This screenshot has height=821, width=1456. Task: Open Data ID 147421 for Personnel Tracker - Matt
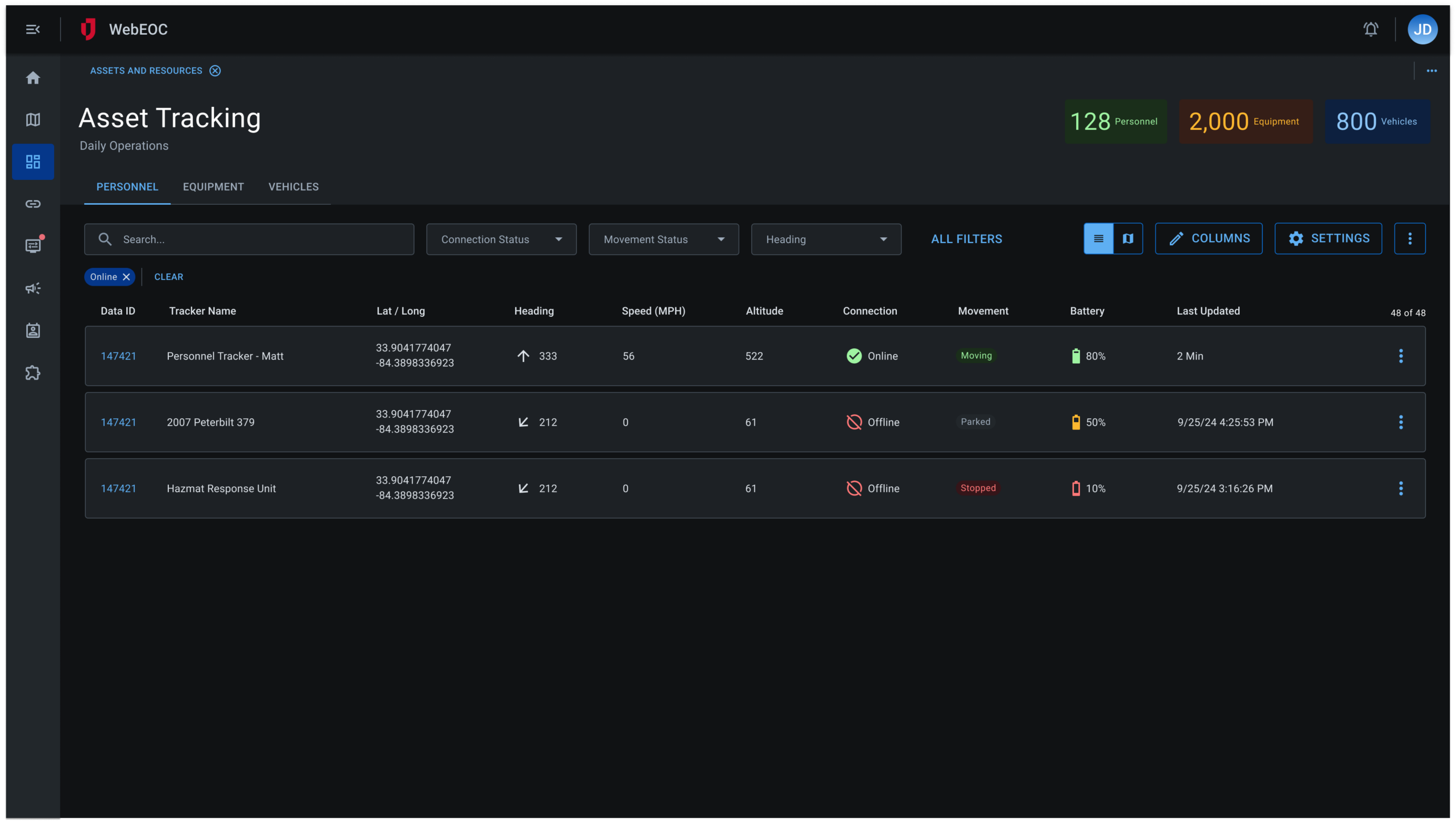click(x=118, y=356)
